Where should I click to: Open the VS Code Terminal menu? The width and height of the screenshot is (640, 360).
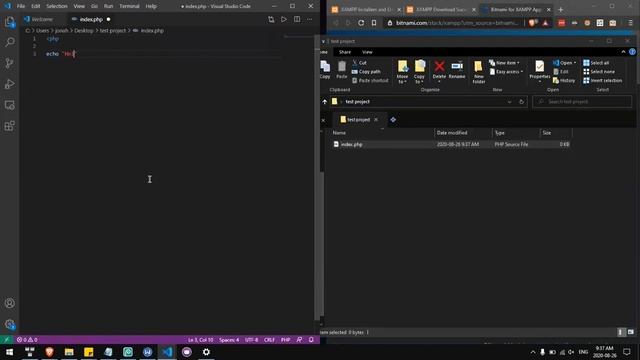click(129, 6)
